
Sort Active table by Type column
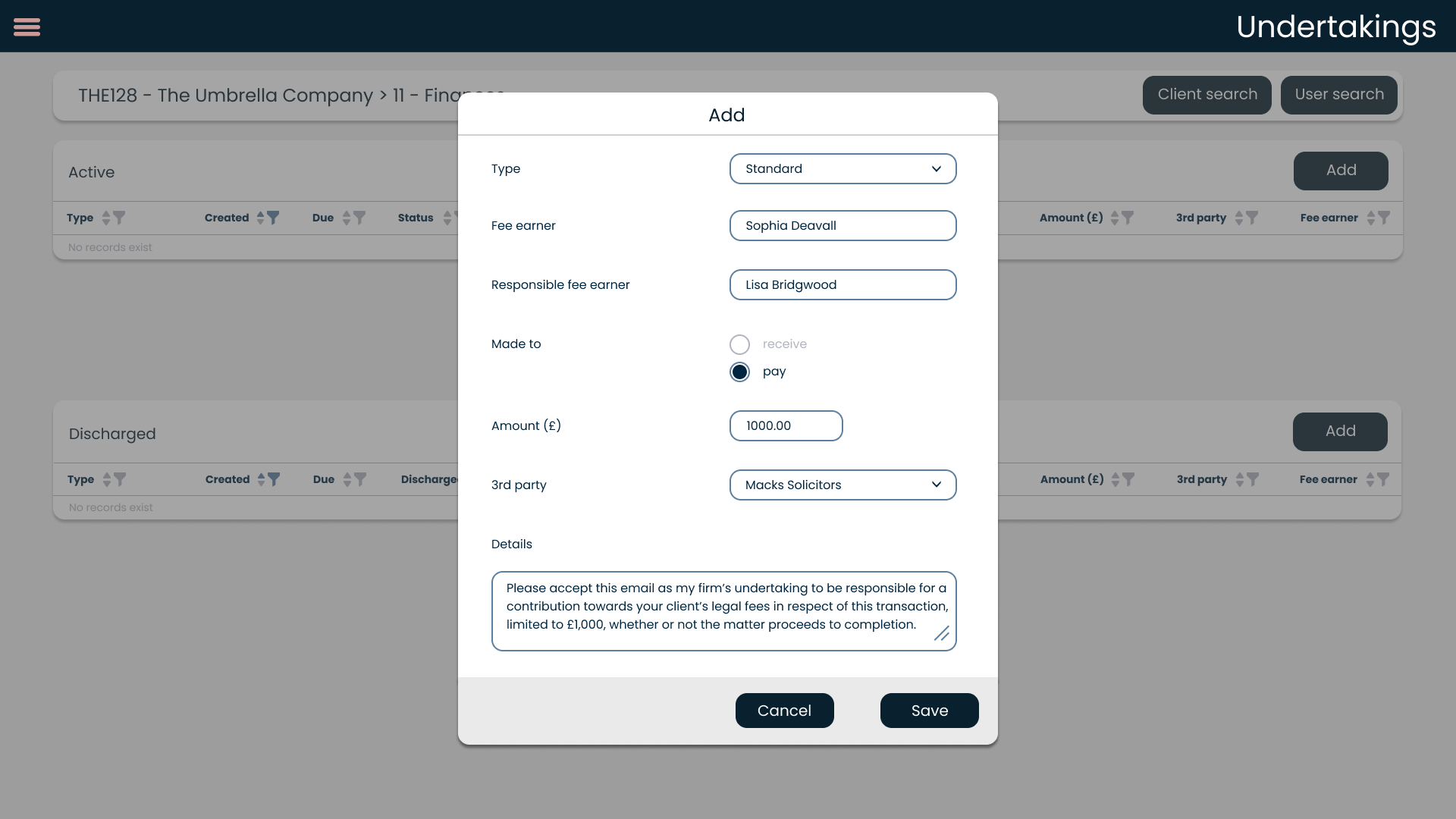tap(106, 218)
